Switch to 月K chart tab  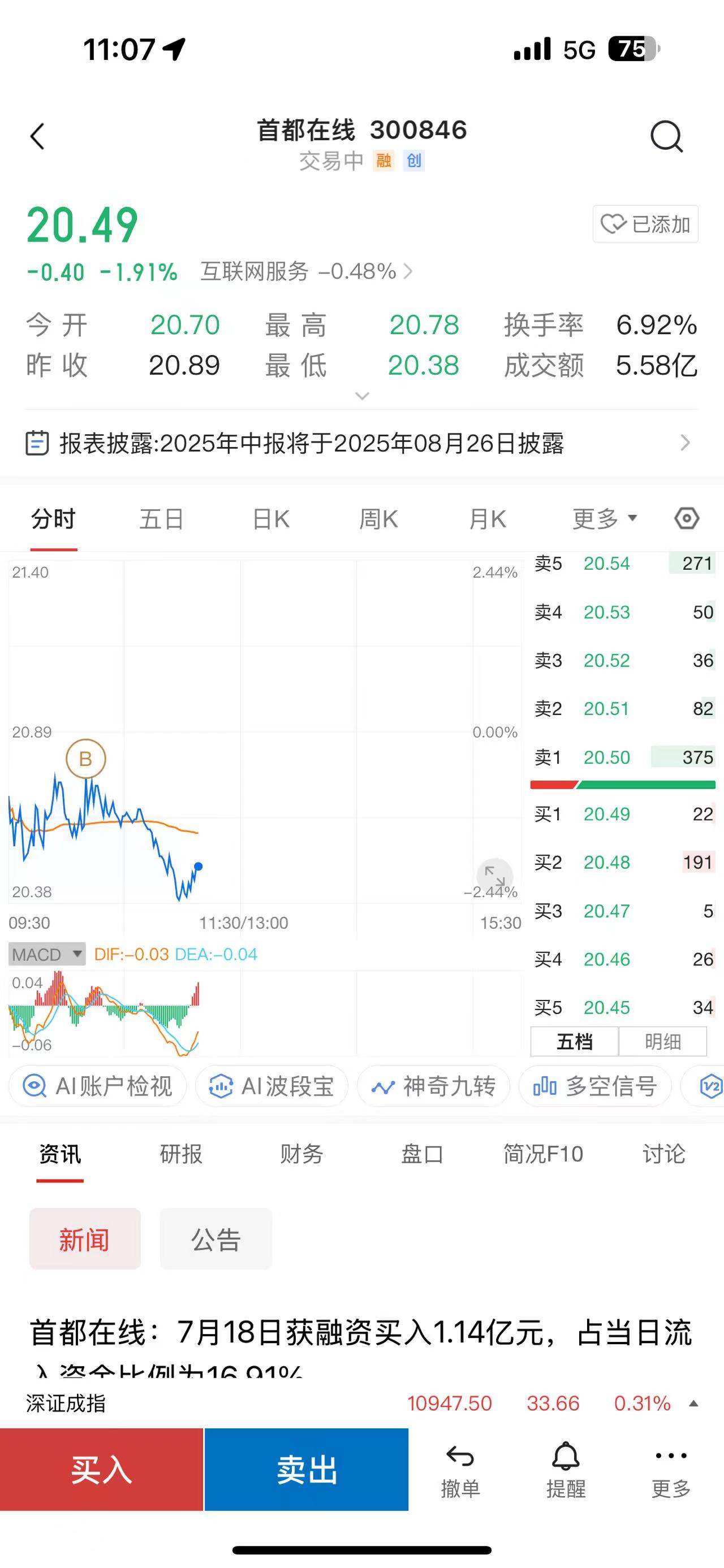(487, 519)
